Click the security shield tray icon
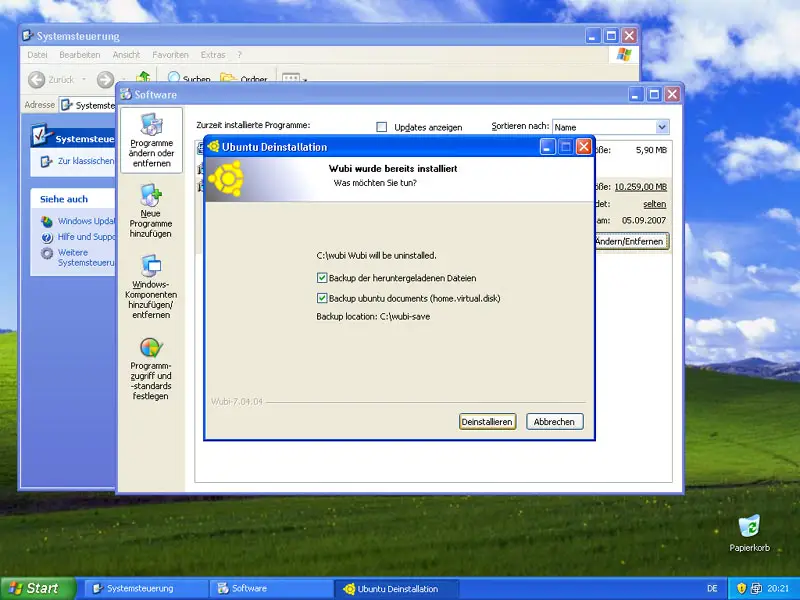The height and width of the screenshot is (600, 800). [742, 588]
